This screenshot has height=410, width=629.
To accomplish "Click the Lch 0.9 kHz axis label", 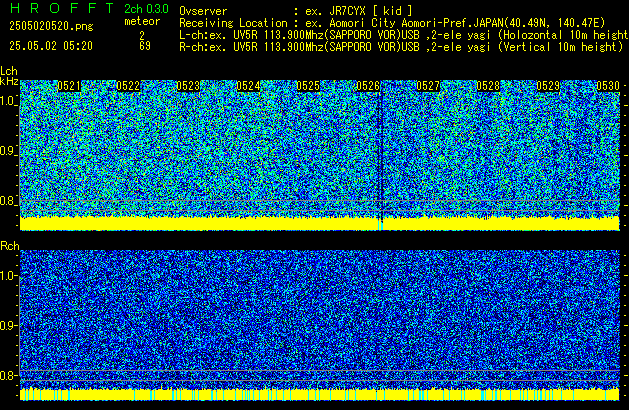I will pyautogui.click(x=8, y=151).
